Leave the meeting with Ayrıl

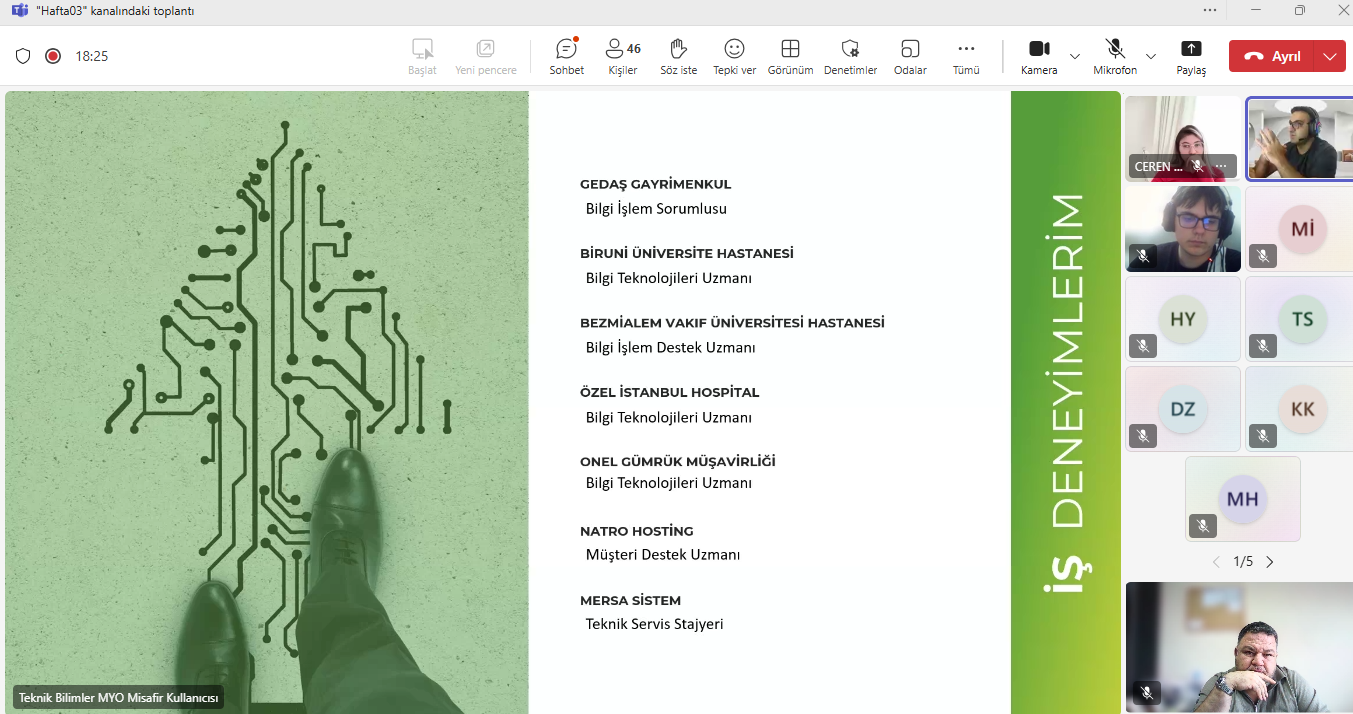[1272, 56]
